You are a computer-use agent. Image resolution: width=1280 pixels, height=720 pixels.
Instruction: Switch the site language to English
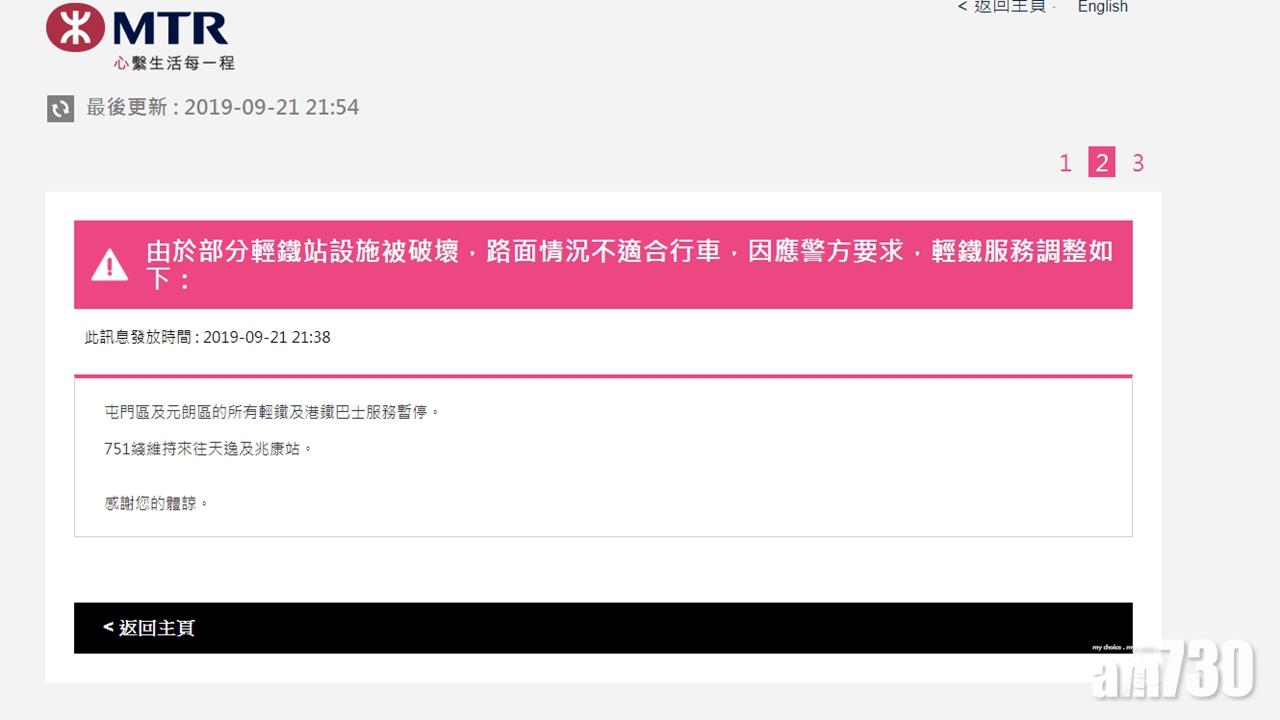pyautogui.click(x=1102, y=7)
